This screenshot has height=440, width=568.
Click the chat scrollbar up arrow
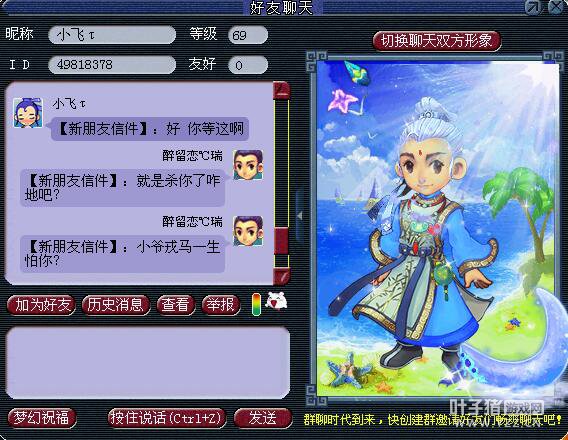click(281, 90)
